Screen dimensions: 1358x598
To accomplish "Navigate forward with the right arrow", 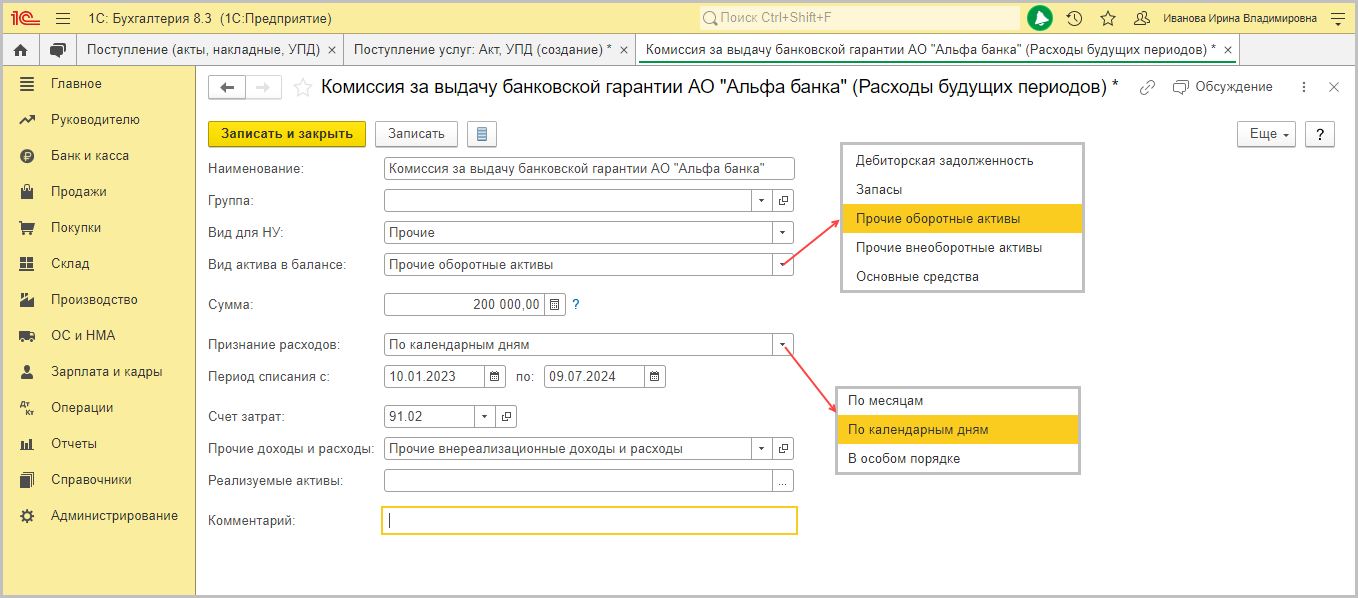I will coord(263,88).
